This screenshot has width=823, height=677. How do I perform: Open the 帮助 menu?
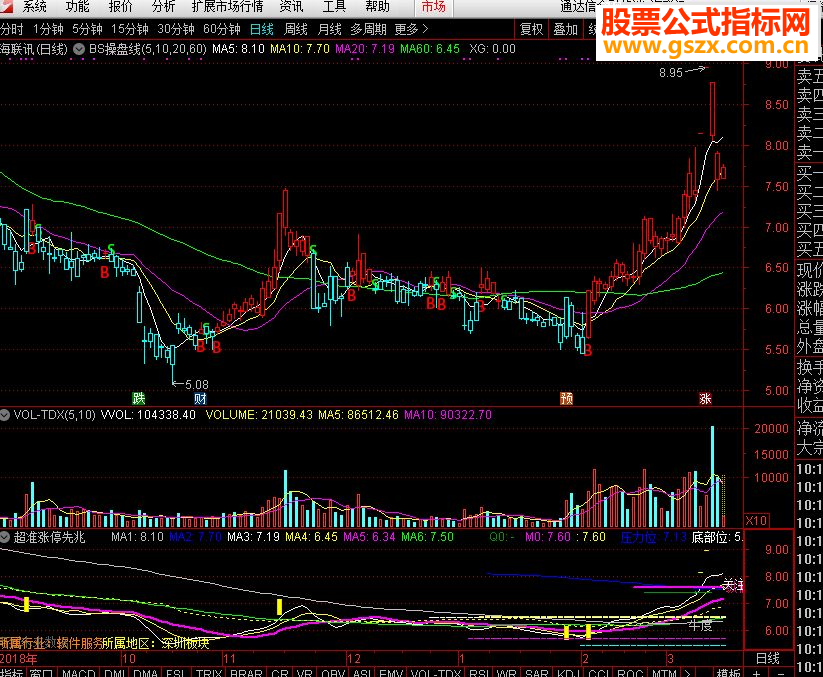pos(377,6)
